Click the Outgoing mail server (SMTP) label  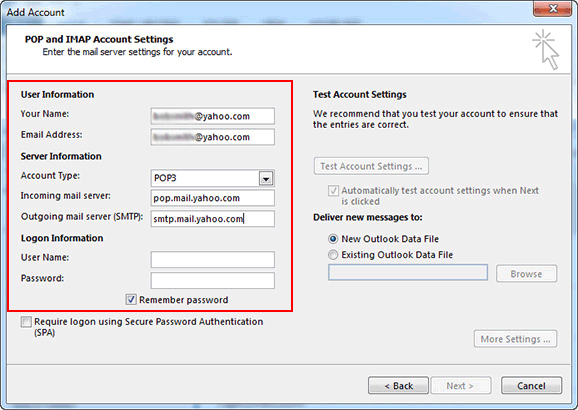click(82, 216)
